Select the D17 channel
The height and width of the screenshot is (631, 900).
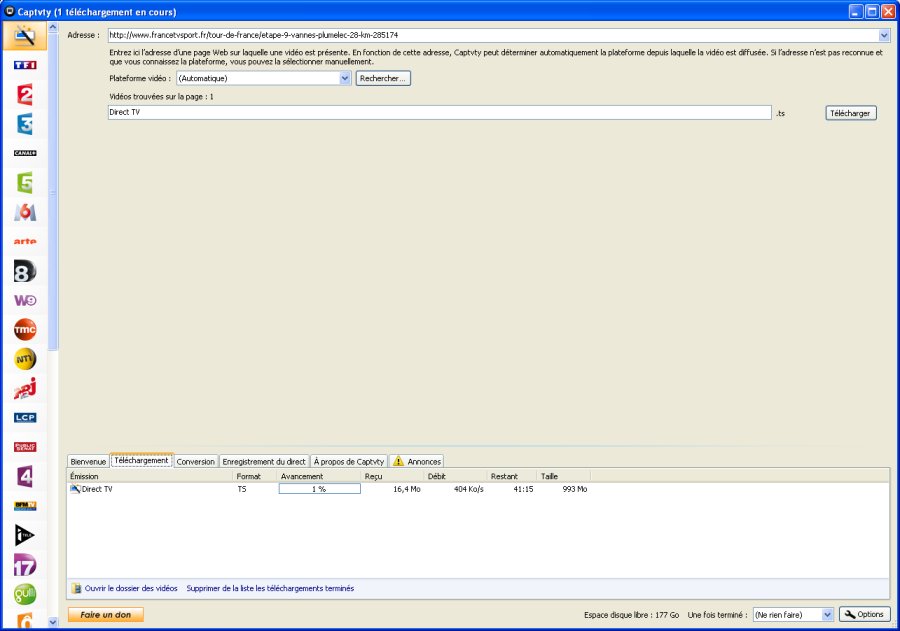25,564
